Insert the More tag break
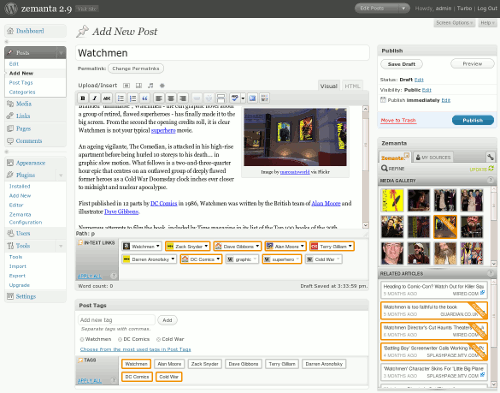 [221, 98]
